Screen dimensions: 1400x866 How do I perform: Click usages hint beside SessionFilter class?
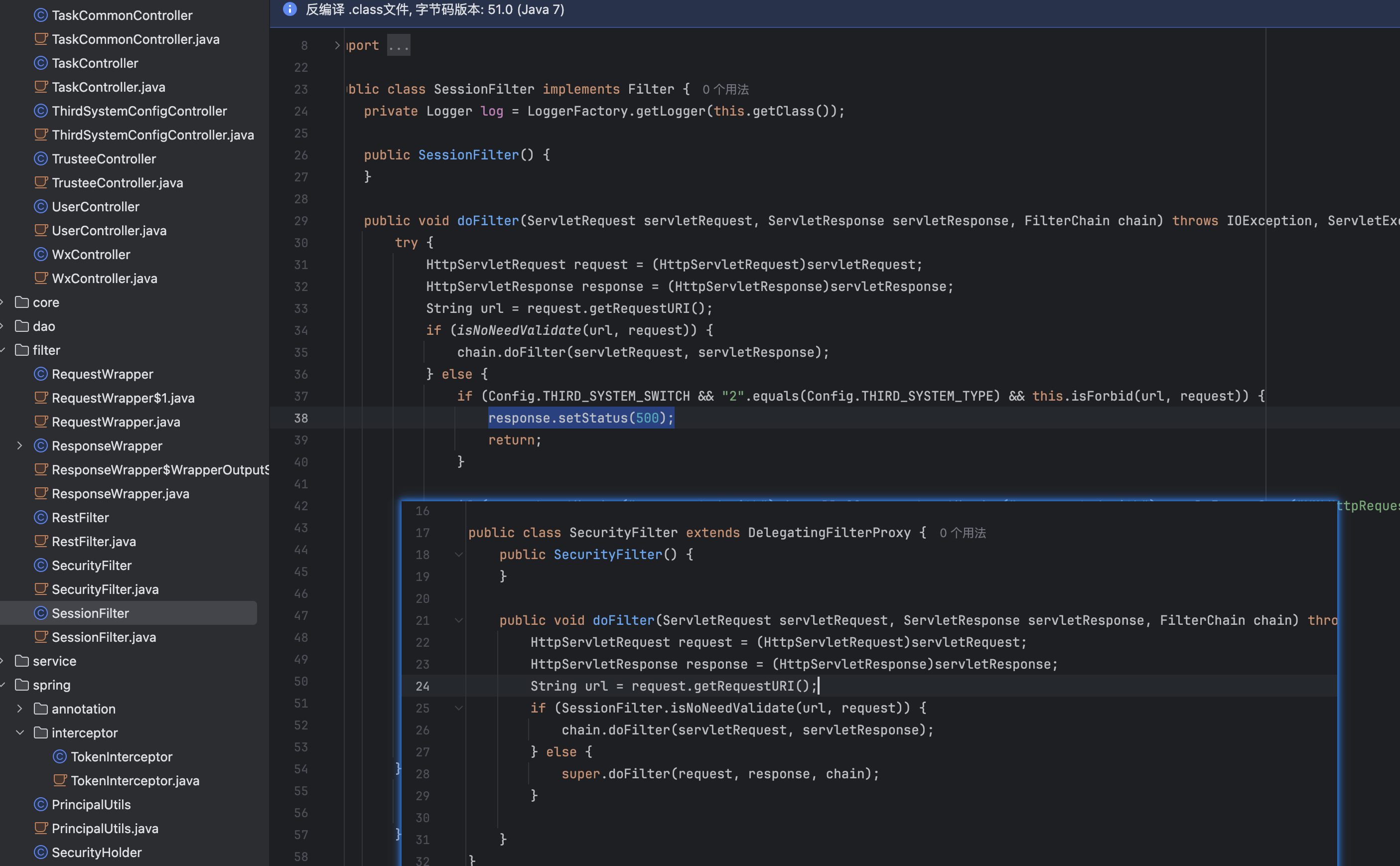[x=725, y=90]
